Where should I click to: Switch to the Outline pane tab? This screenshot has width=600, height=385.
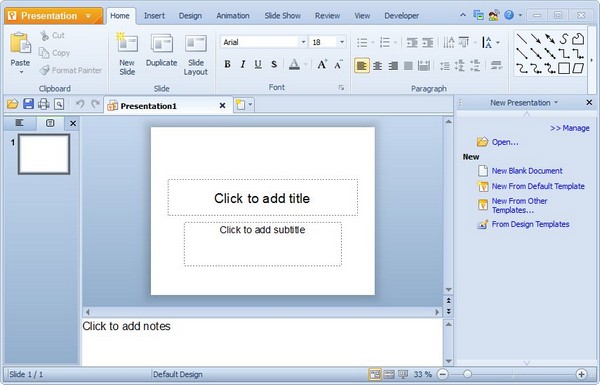[20, 123]
